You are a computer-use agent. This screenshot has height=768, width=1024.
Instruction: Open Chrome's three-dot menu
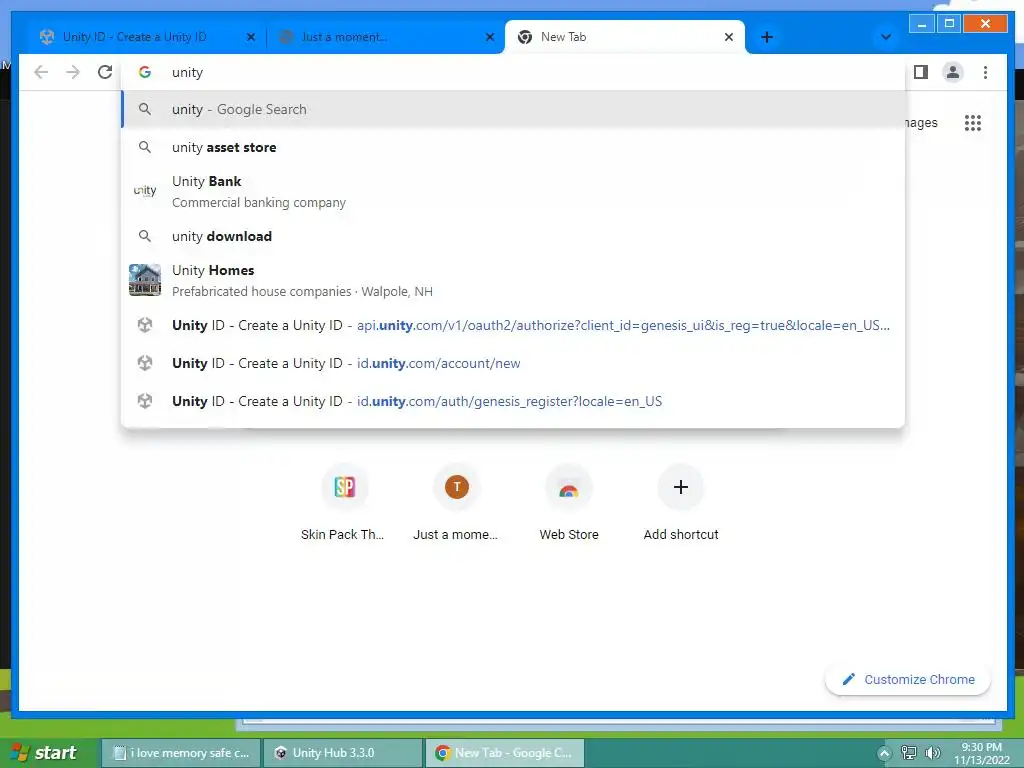[985, 72]
